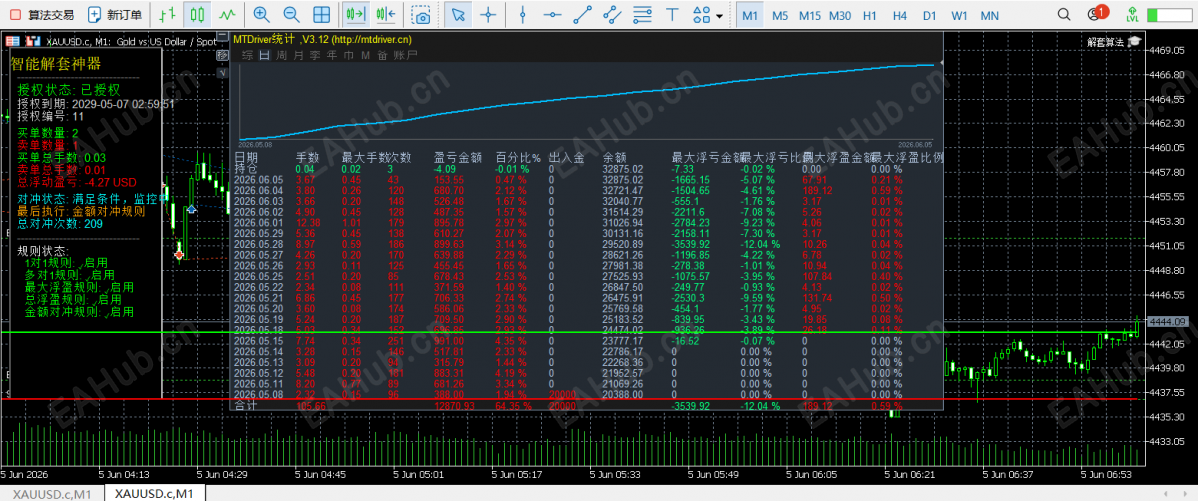Click the 金额对冲规则 enabled rule line
The image size is (1198, 501).
[x=79, y=312]
